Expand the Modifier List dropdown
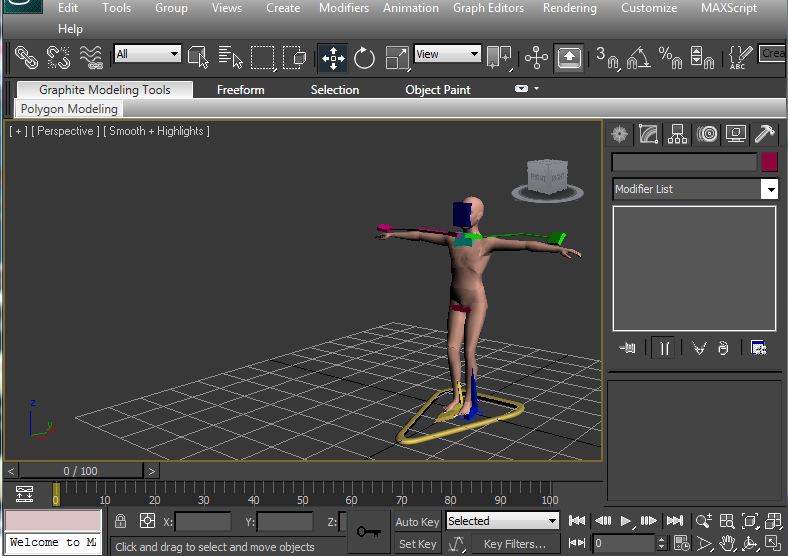This screenshot has height=556, width=788. [769, 189]
